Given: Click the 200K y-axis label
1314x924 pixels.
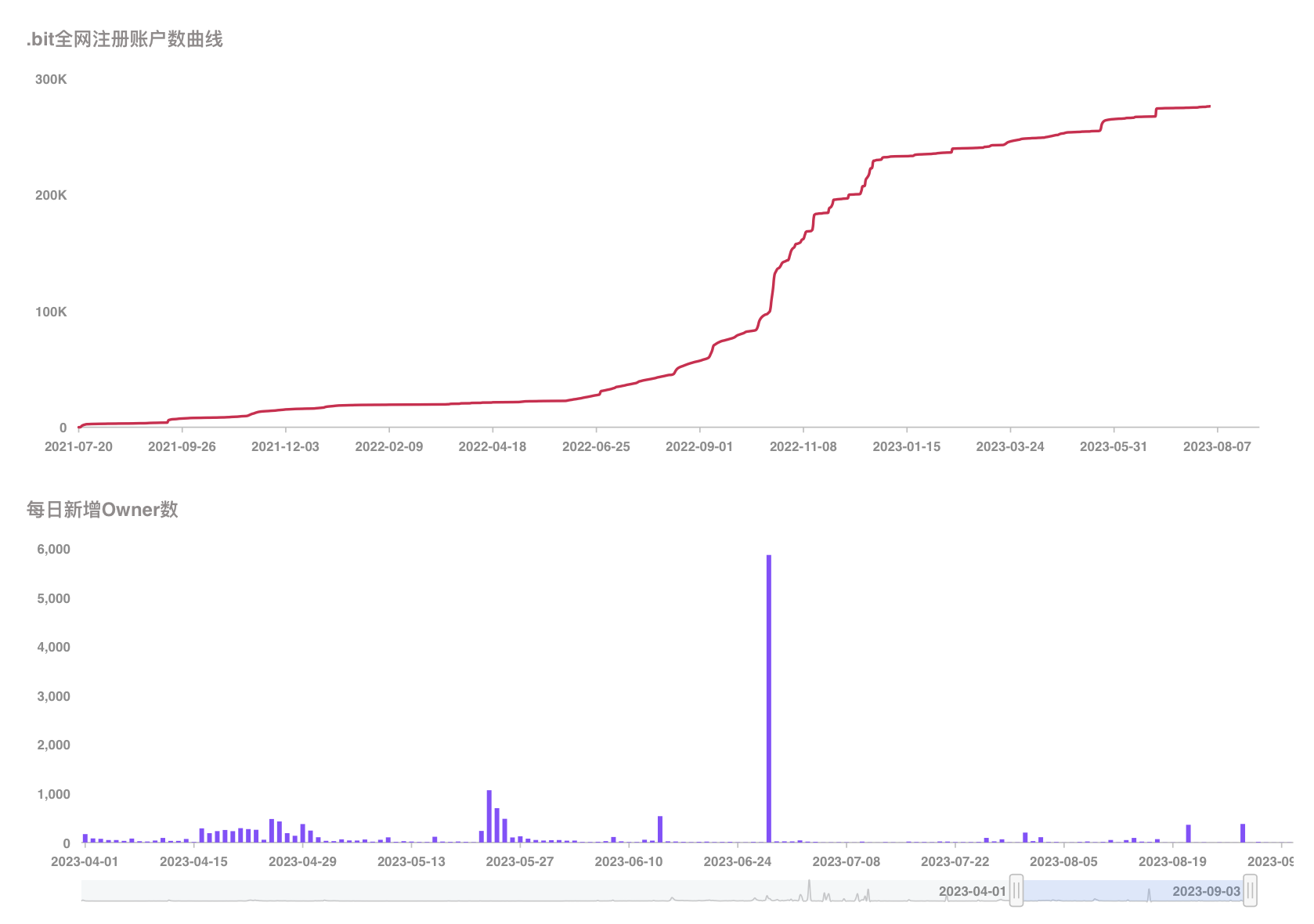Looking at the screenshot, I should coord(51,195).
